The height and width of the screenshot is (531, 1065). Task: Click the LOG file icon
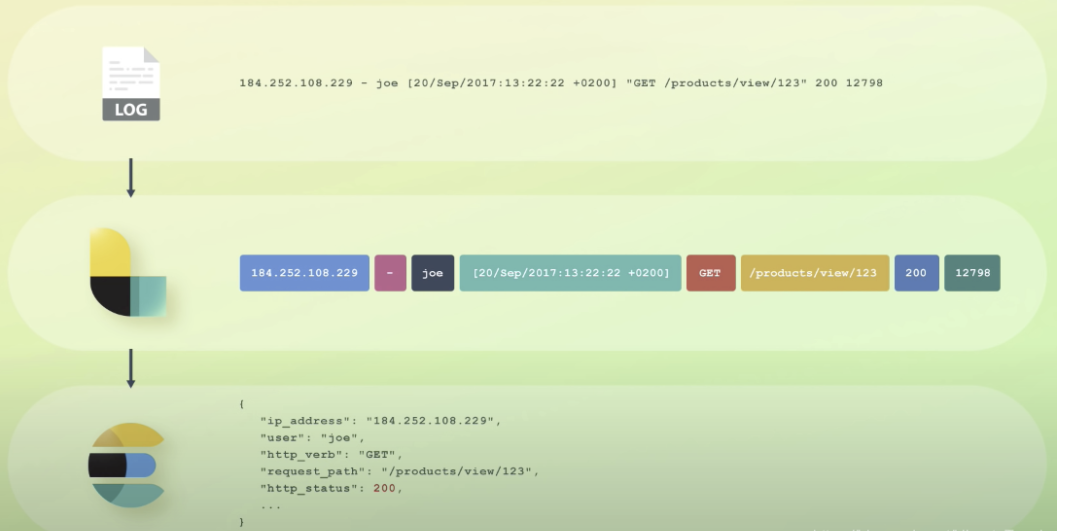[x=131, y=84]
